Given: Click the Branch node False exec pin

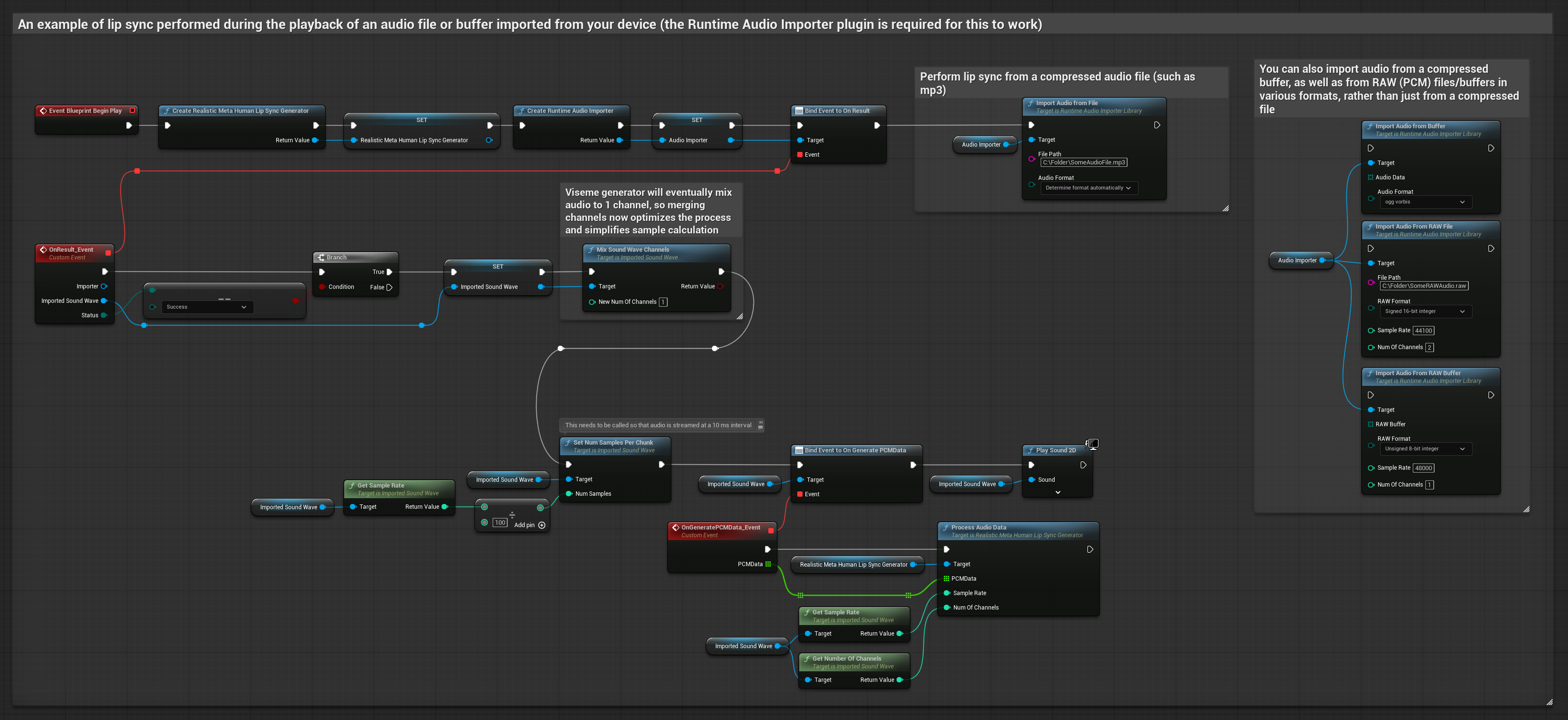Looking at the screenshot, I should [389, 287].
